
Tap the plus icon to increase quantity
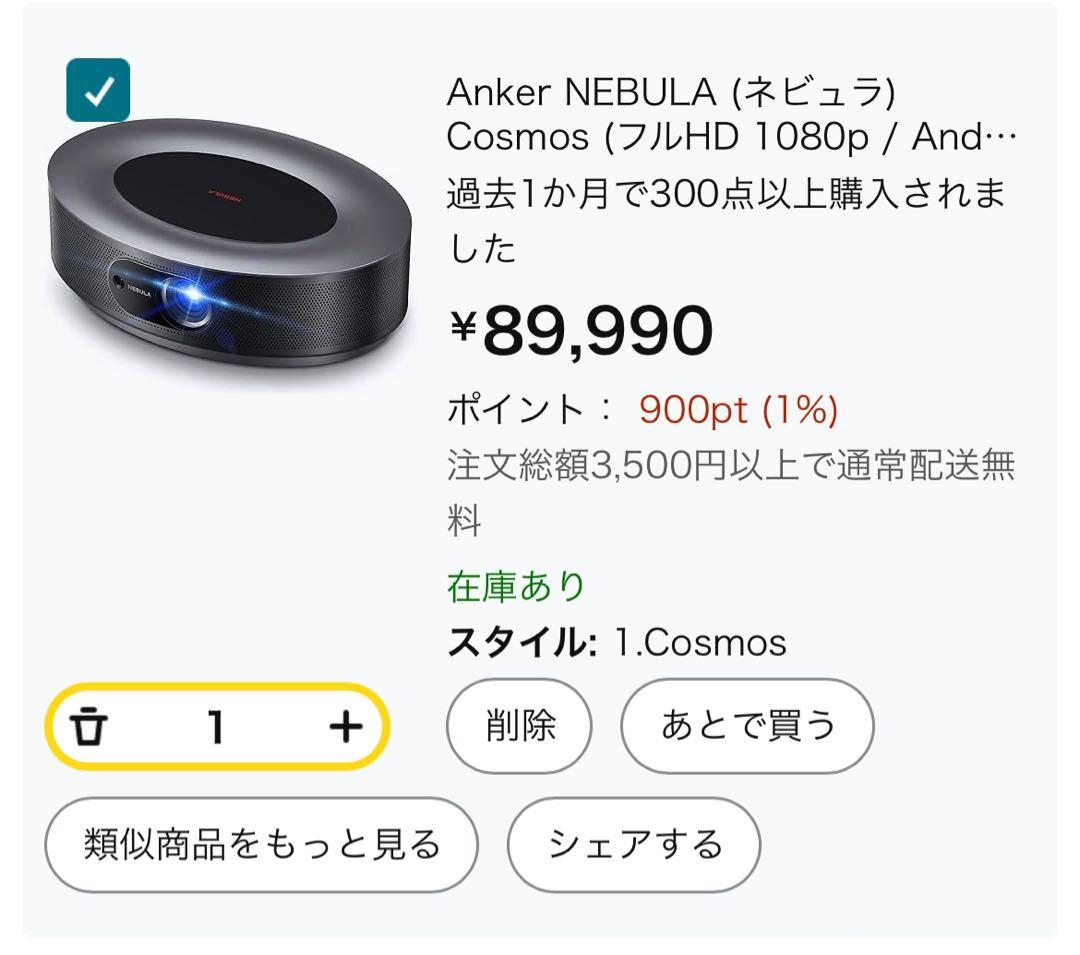345,727
